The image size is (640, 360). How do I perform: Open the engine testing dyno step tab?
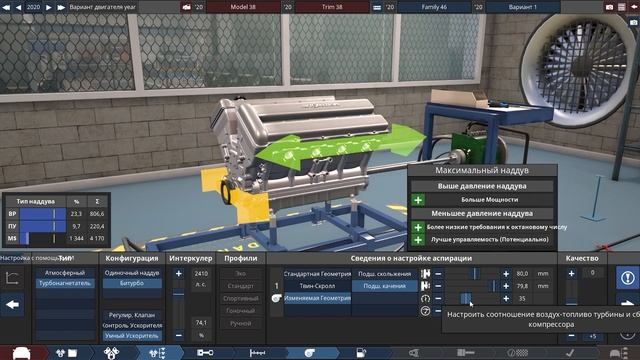coord(517,353)
